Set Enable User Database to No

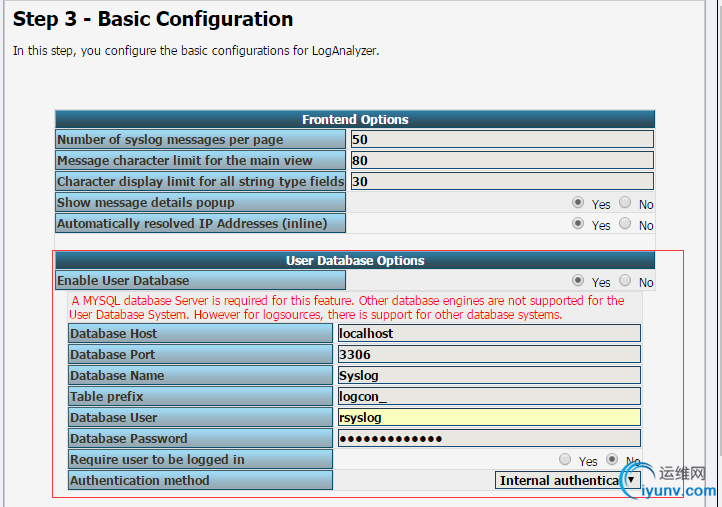625,280
